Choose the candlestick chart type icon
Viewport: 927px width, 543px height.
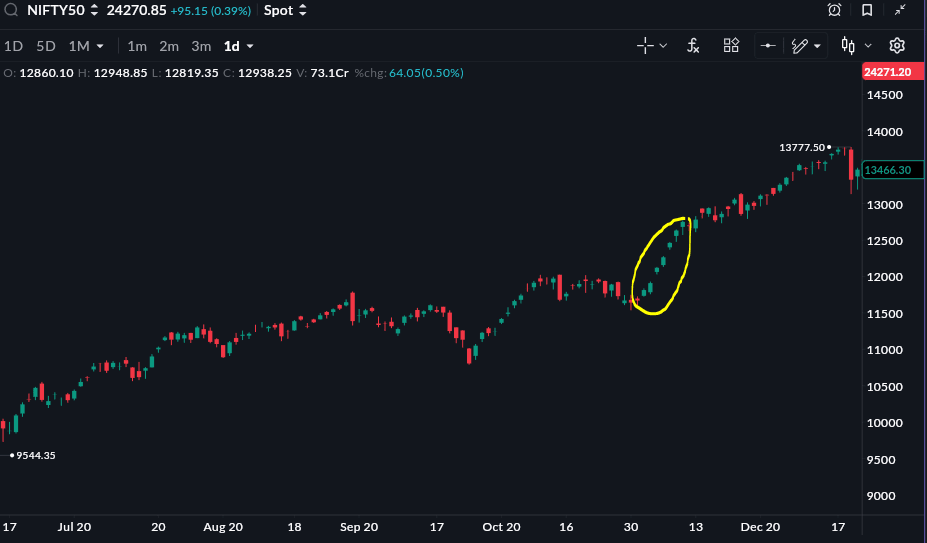pos(848,46)
